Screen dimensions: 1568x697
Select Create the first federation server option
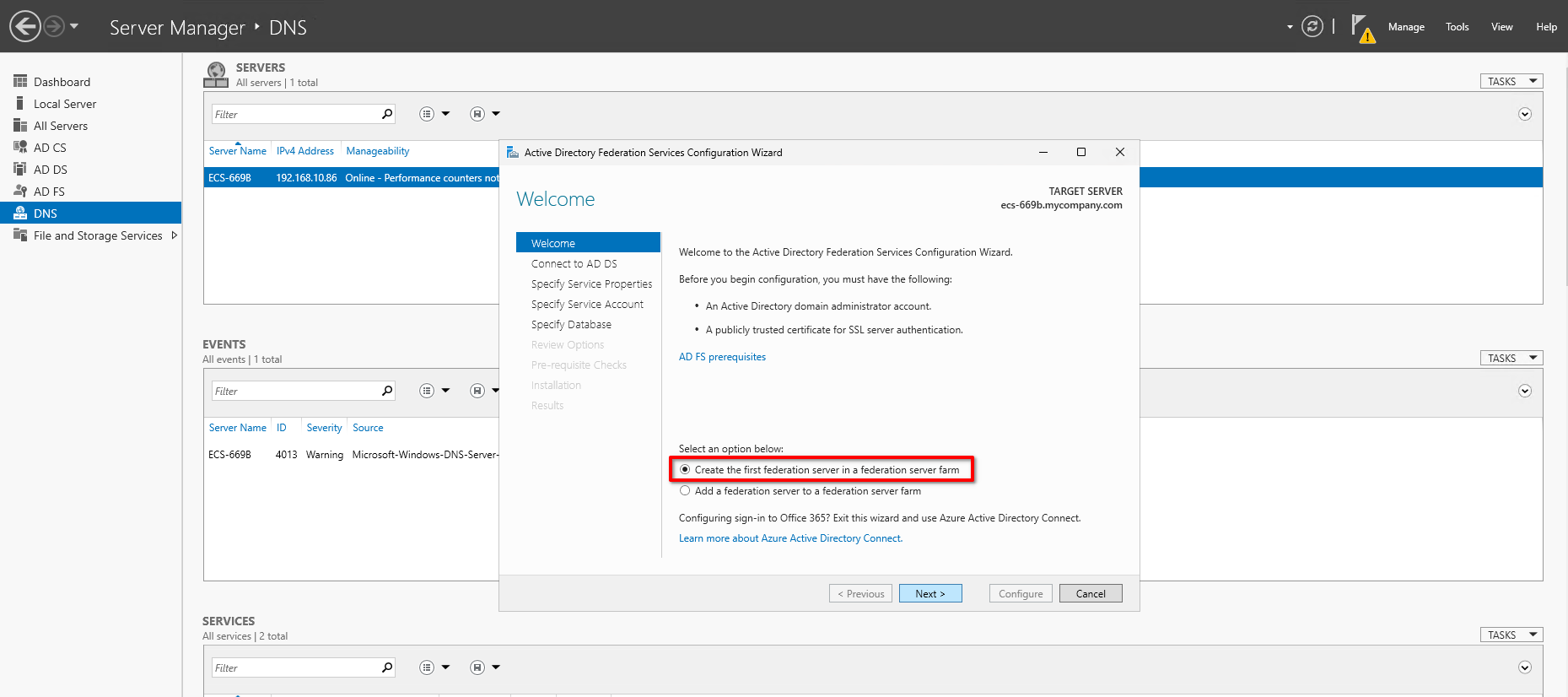(x=686, y=470)
